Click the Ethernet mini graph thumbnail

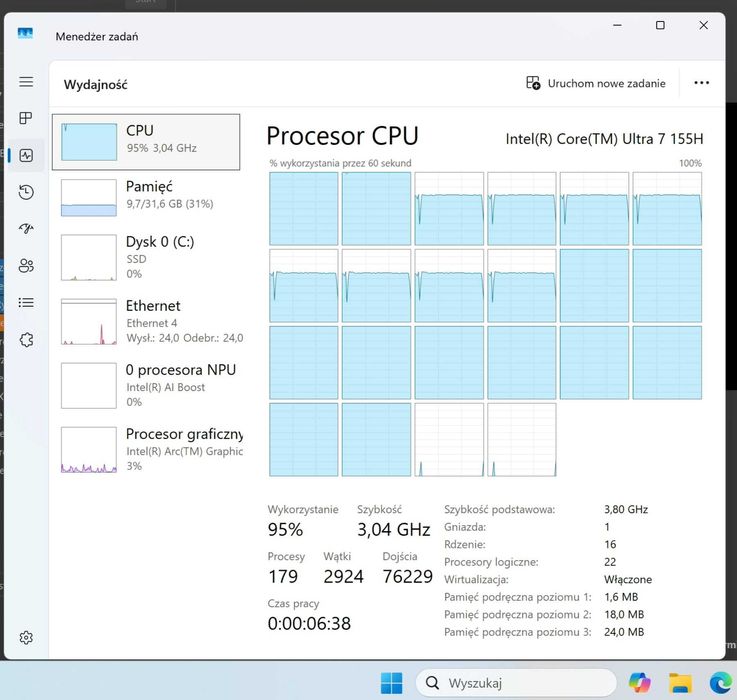(89, 322)
